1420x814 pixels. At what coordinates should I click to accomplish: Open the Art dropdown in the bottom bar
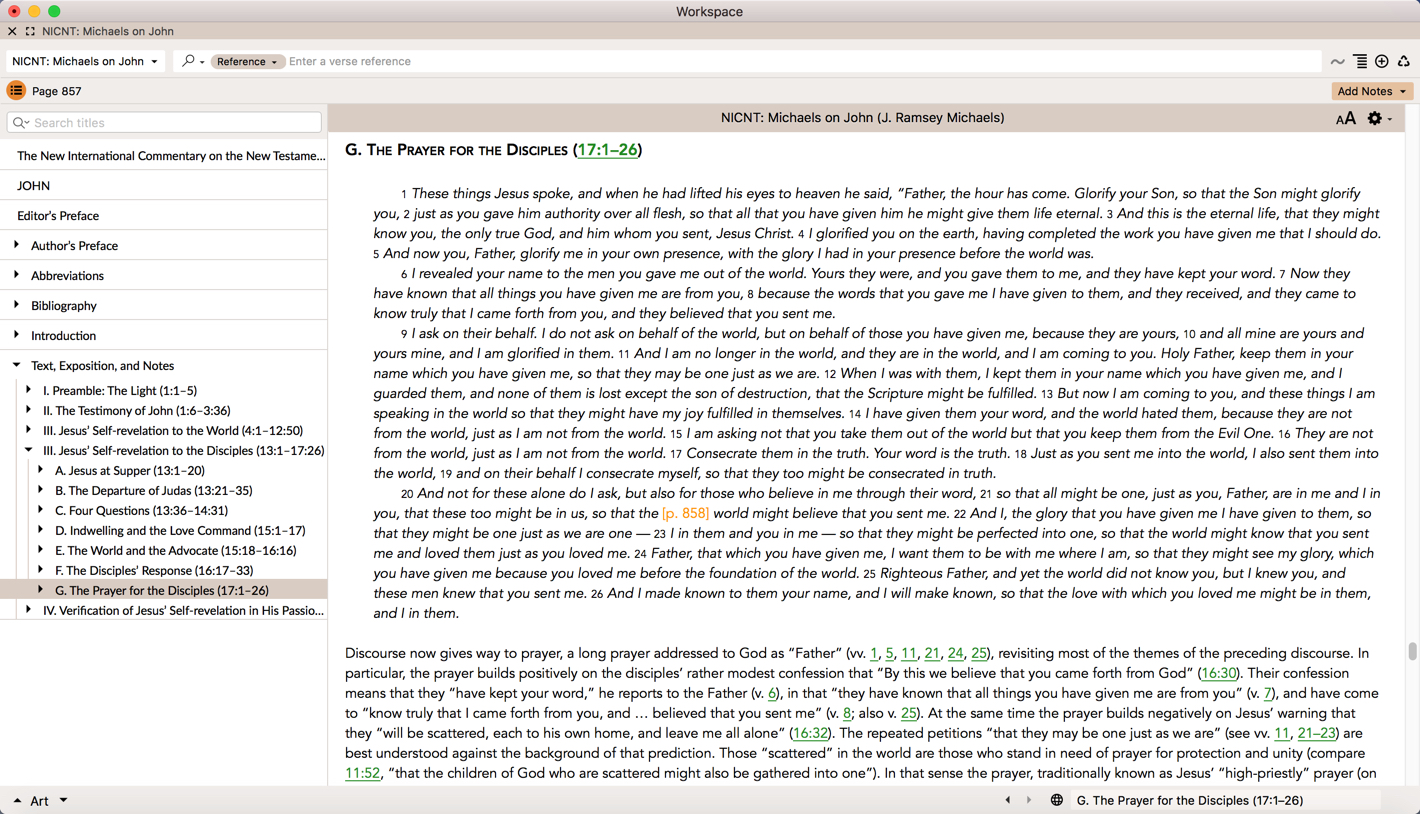[x=63, y=800]
